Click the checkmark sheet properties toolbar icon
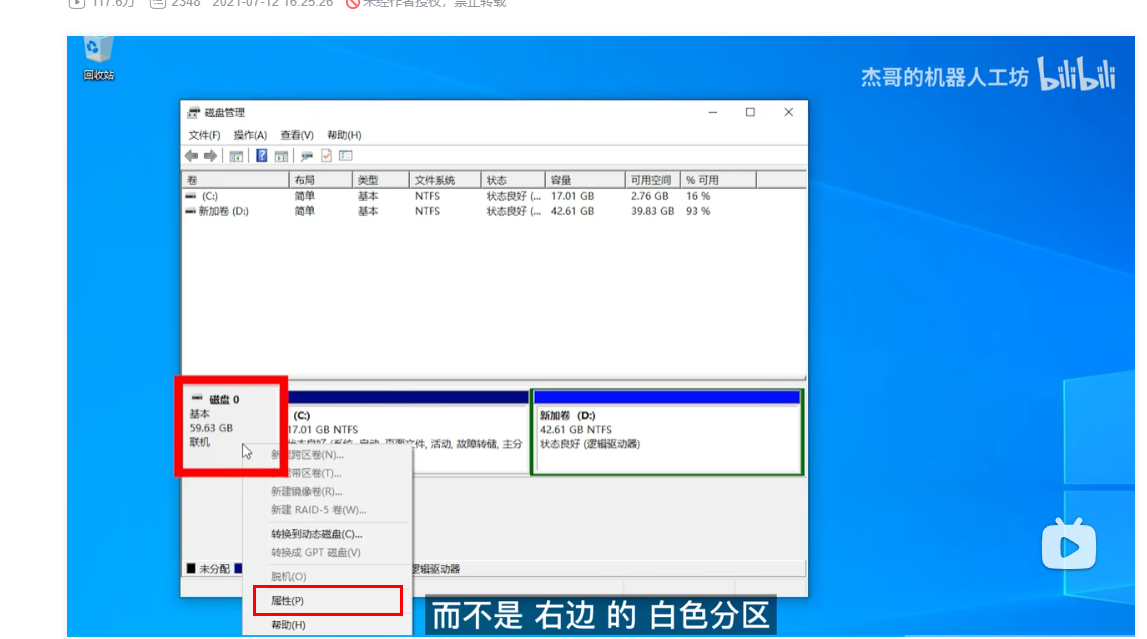The image size is (1147, 639). (x=326, y=156)
